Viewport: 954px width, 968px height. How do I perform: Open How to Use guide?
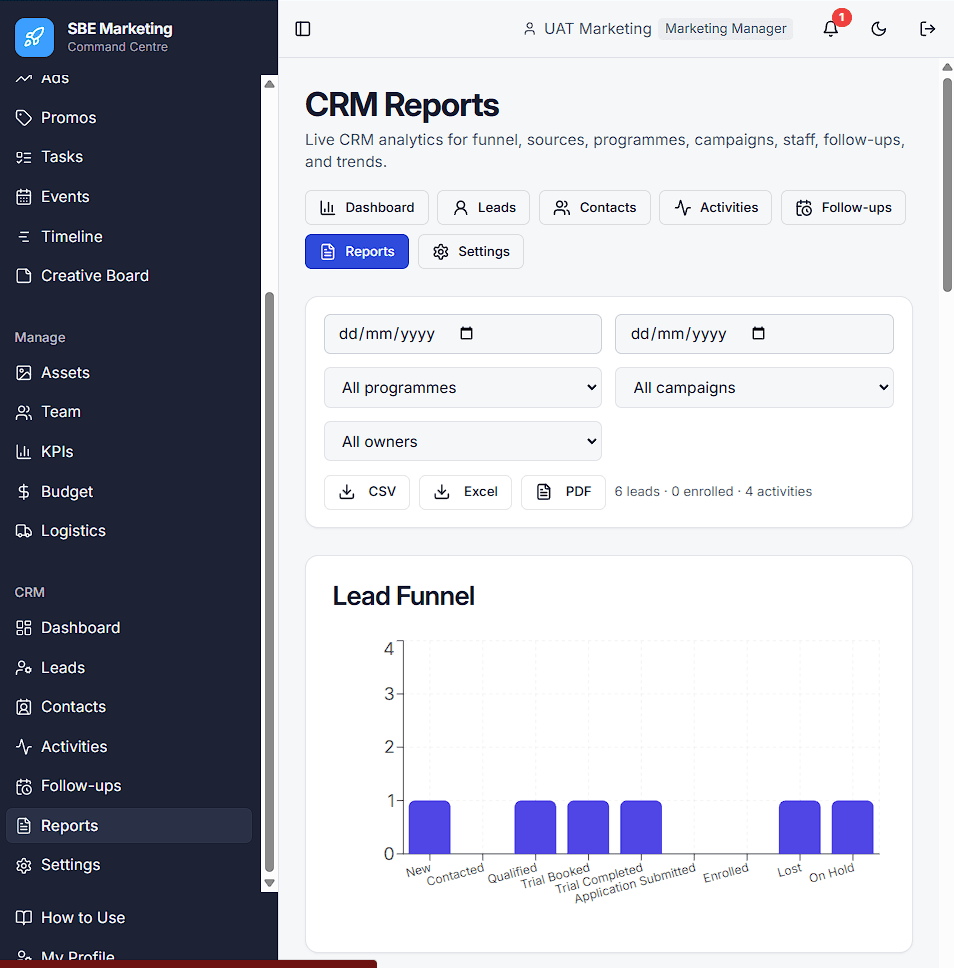click(x=129, y=918)
